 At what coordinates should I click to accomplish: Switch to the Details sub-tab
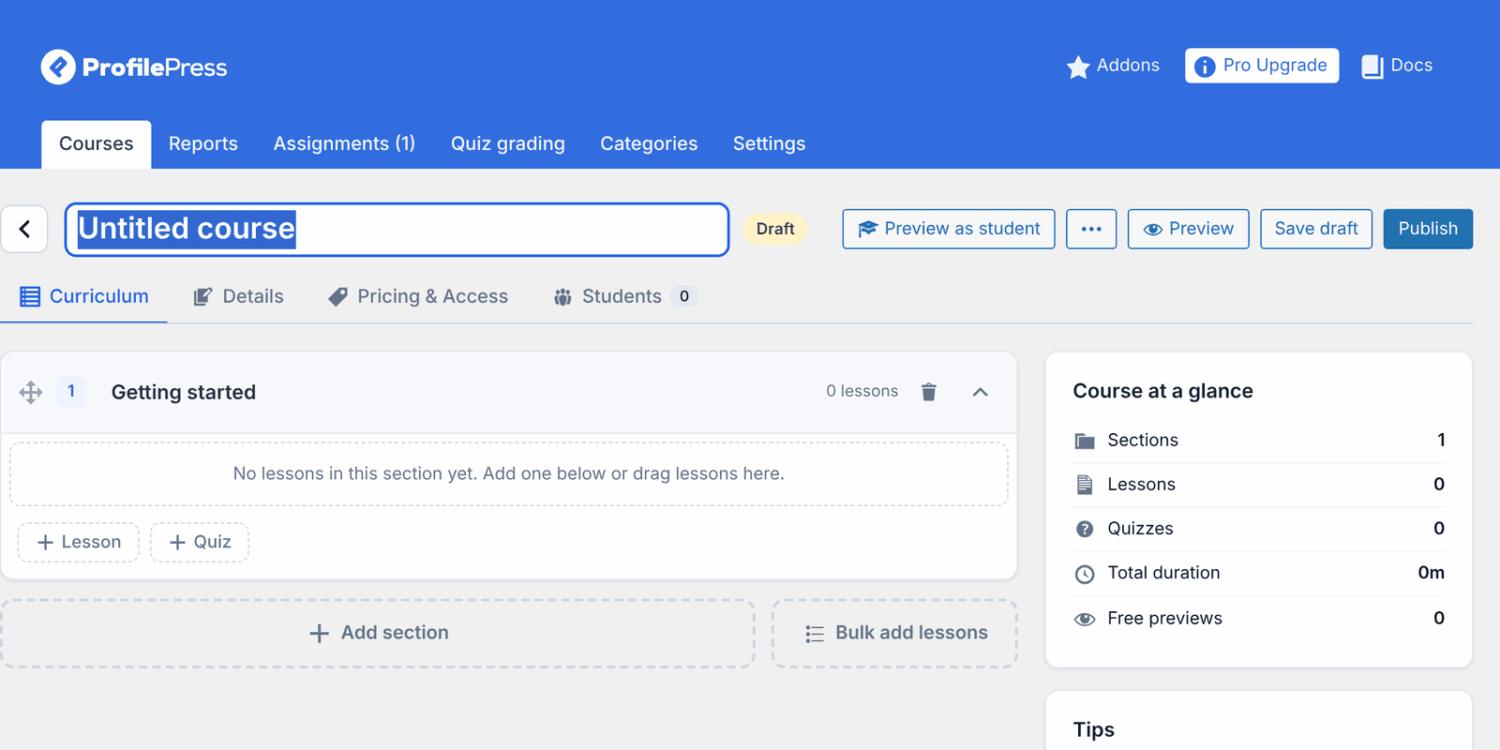(238, 296)
